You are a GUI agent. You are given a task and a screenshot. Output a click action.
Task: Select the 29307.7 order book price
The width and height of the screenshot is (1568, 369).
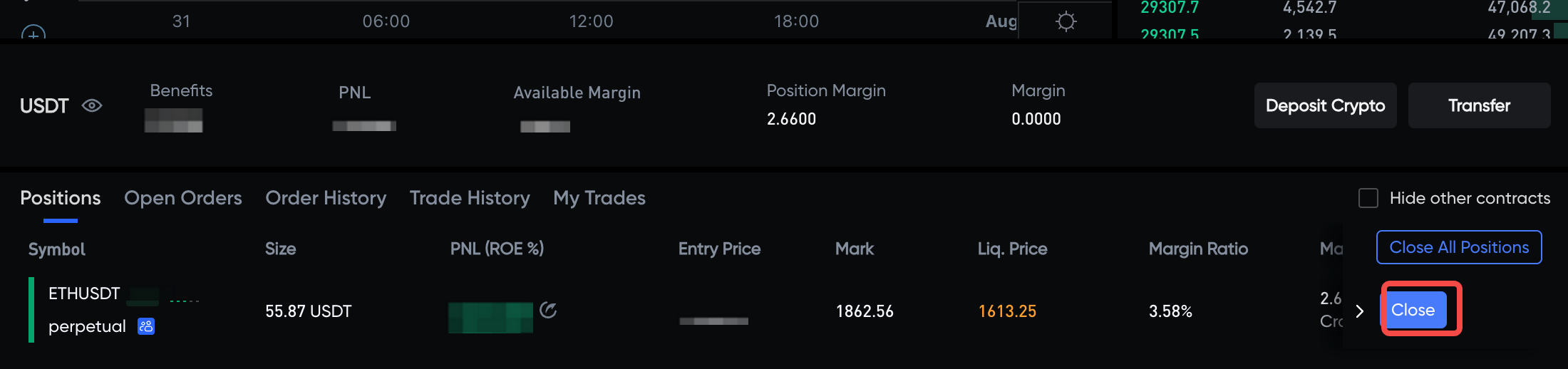tap(1170, 8)
